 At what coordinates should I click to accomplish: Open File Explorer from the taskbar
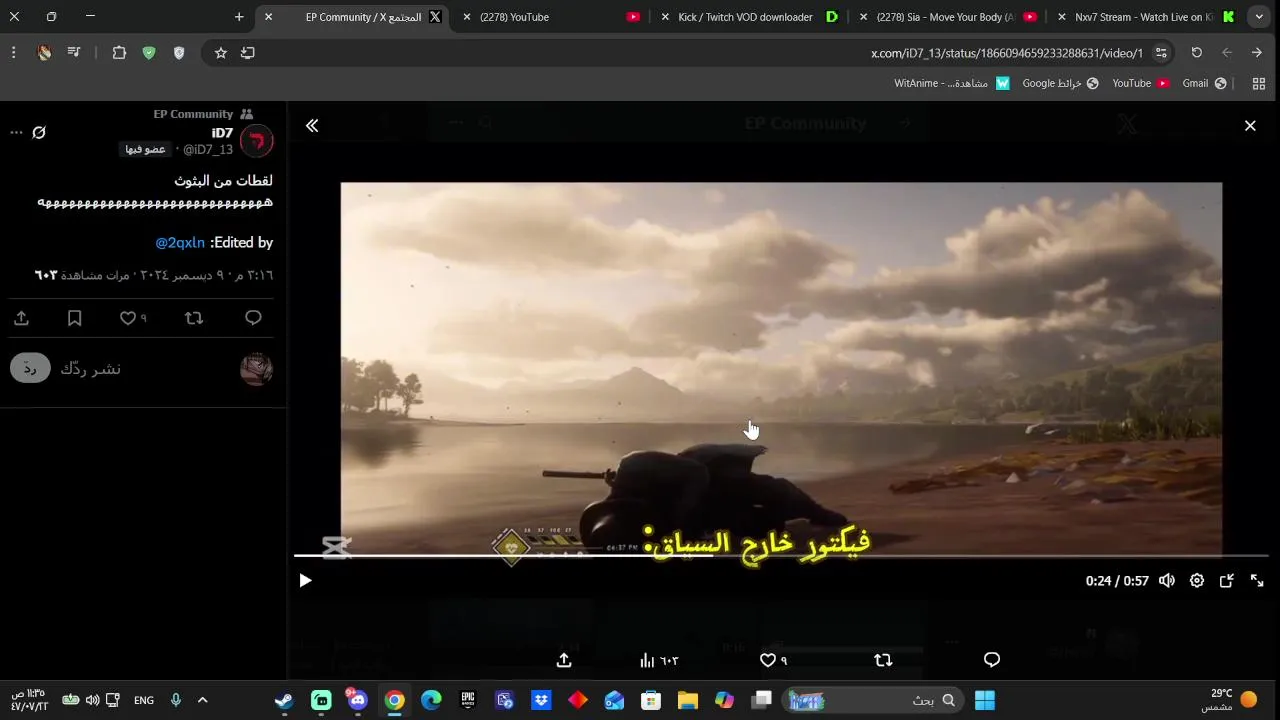687,700
